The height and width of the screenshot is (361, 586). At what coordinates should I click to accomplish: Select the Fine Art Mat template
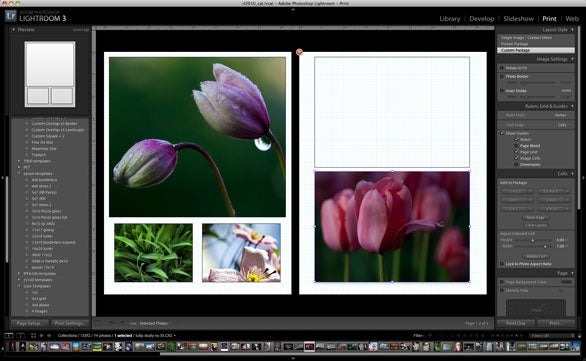tap(42, 142)
